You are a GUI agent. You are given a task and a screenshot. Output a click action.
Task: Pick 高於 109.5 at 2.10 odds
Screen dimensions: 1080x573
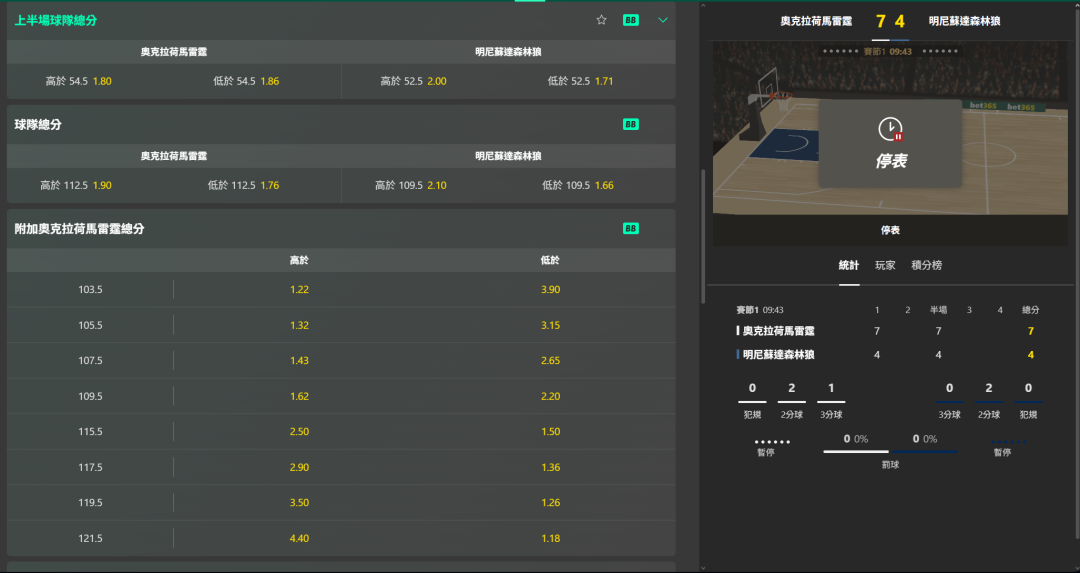(411, 185)
